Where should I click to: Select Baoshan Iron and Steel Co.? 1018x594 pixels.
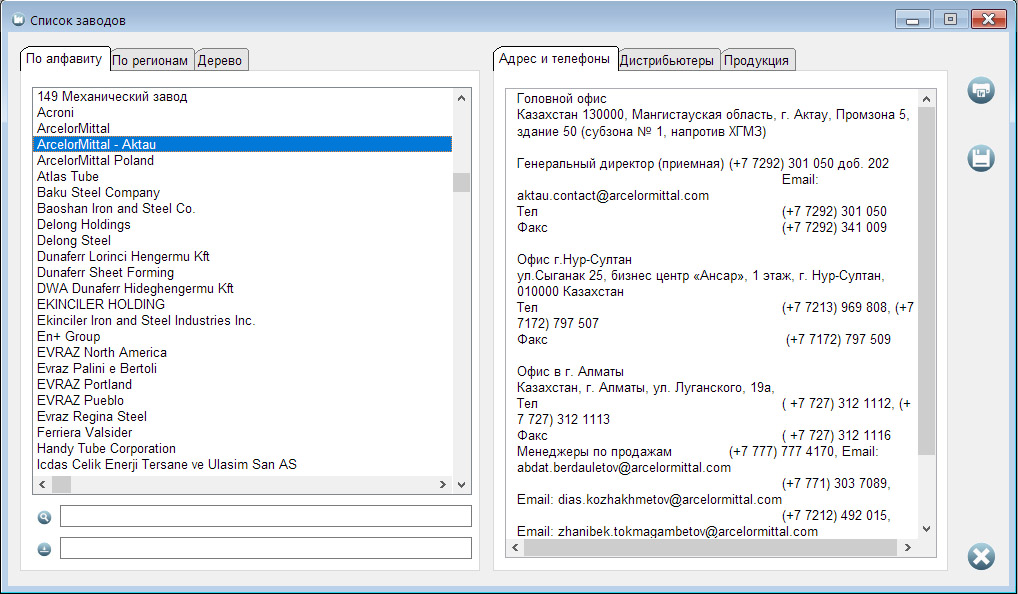242,208
